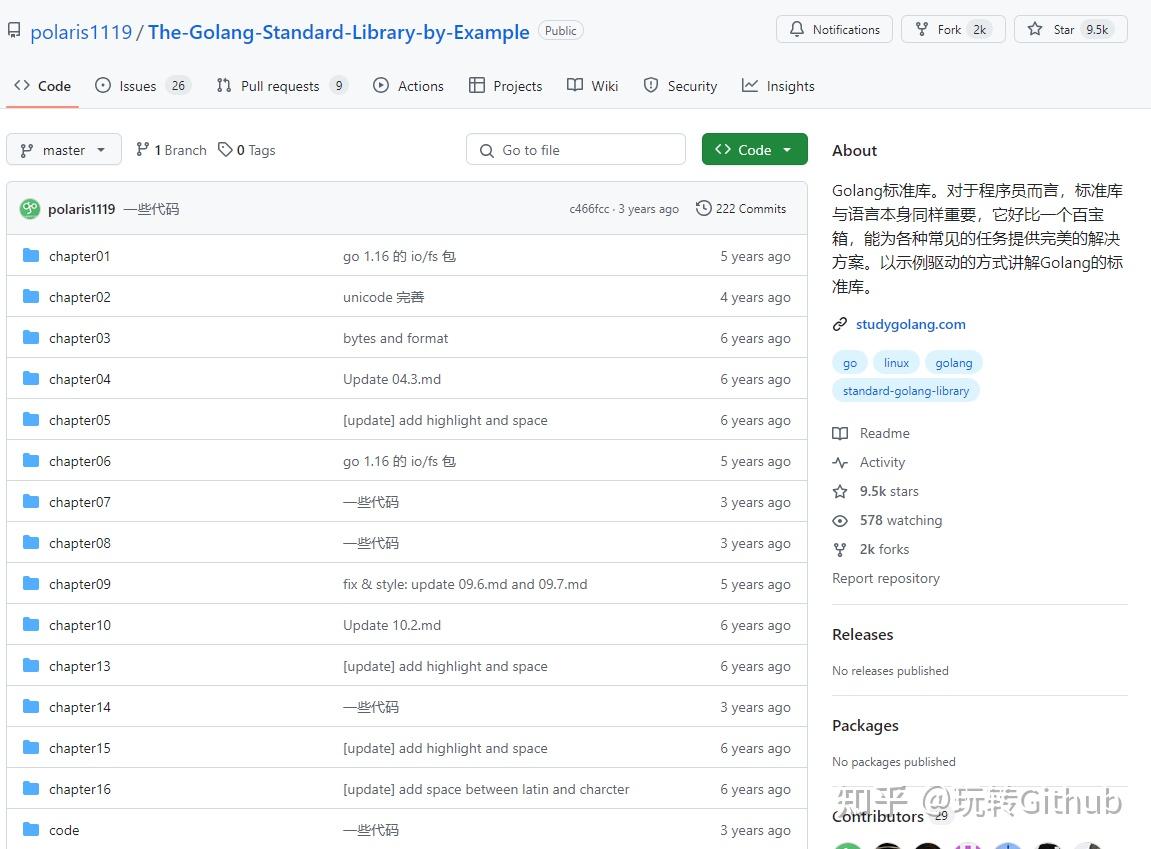Click the Security shield icon
Viewport: 1151px width, 849px height.
[651, 86]
